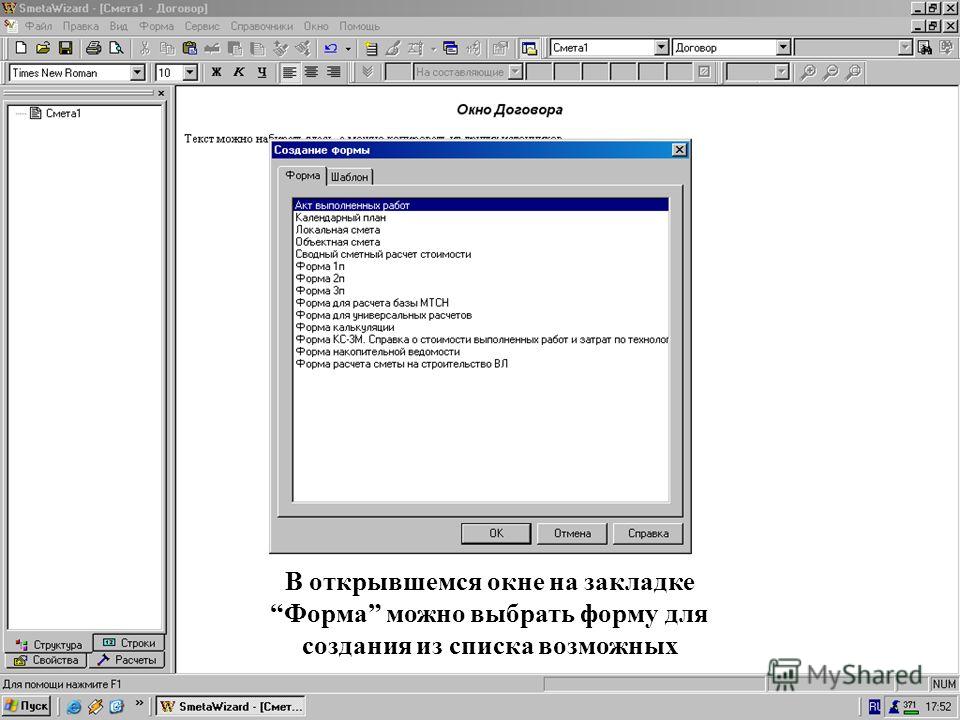The height and width of the screenshot is (720, 960).
Task: Toggle underline formatting Ч
Action: 261,72
